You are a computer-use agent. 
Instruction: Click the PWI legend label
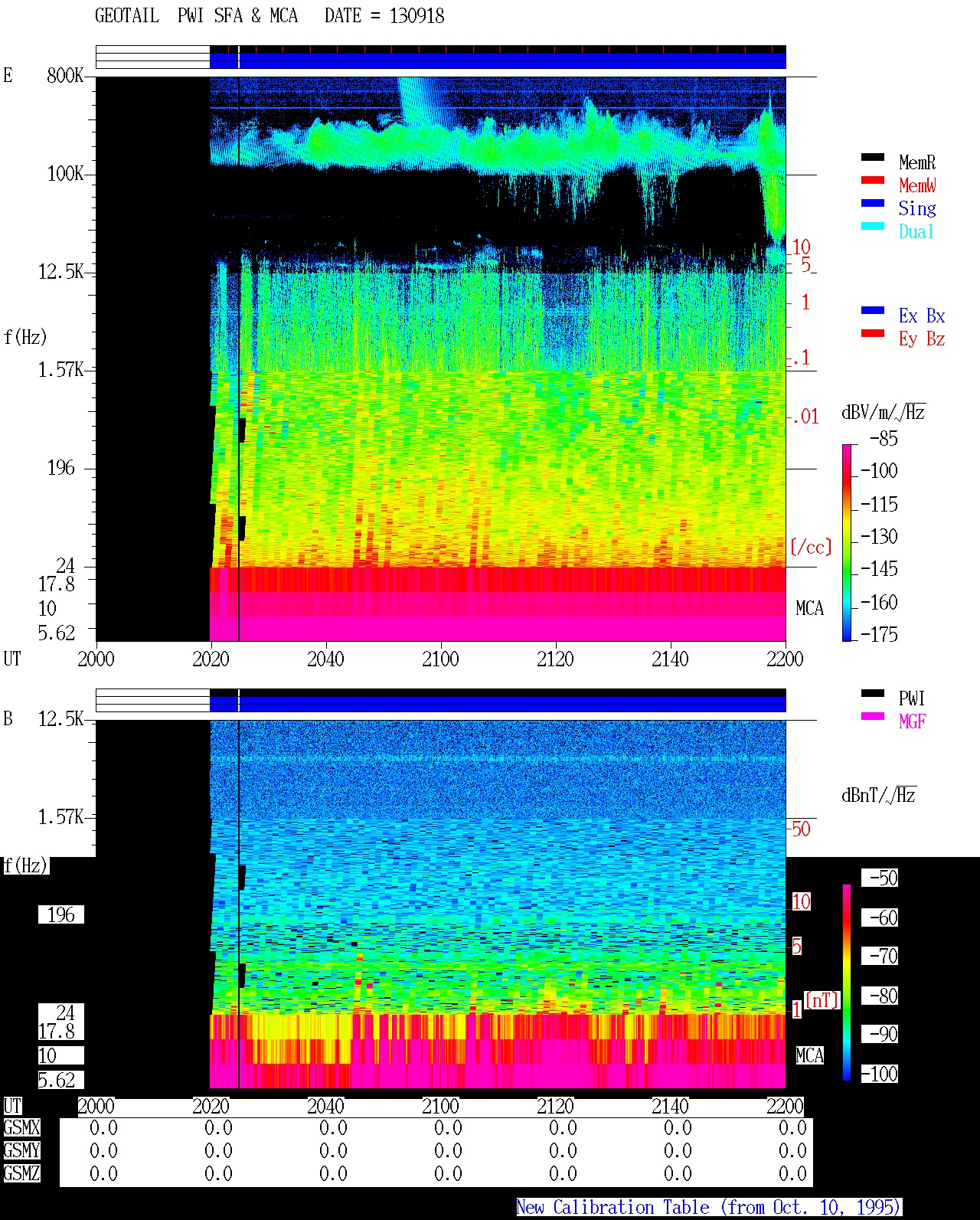(912, 698)
